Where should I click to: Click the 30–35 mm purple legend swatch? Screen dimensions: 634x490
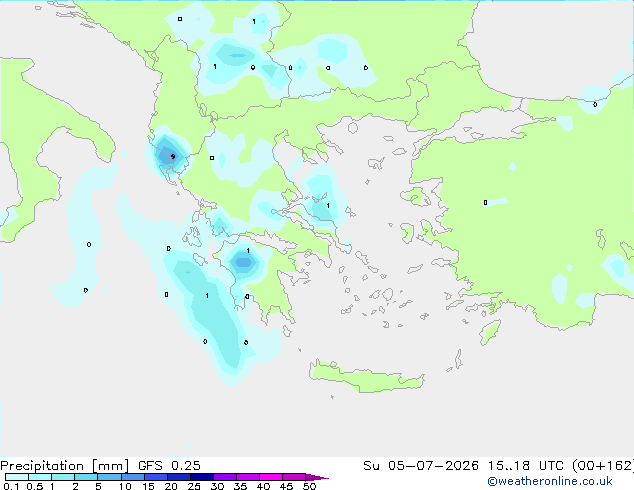coord(224,477)
